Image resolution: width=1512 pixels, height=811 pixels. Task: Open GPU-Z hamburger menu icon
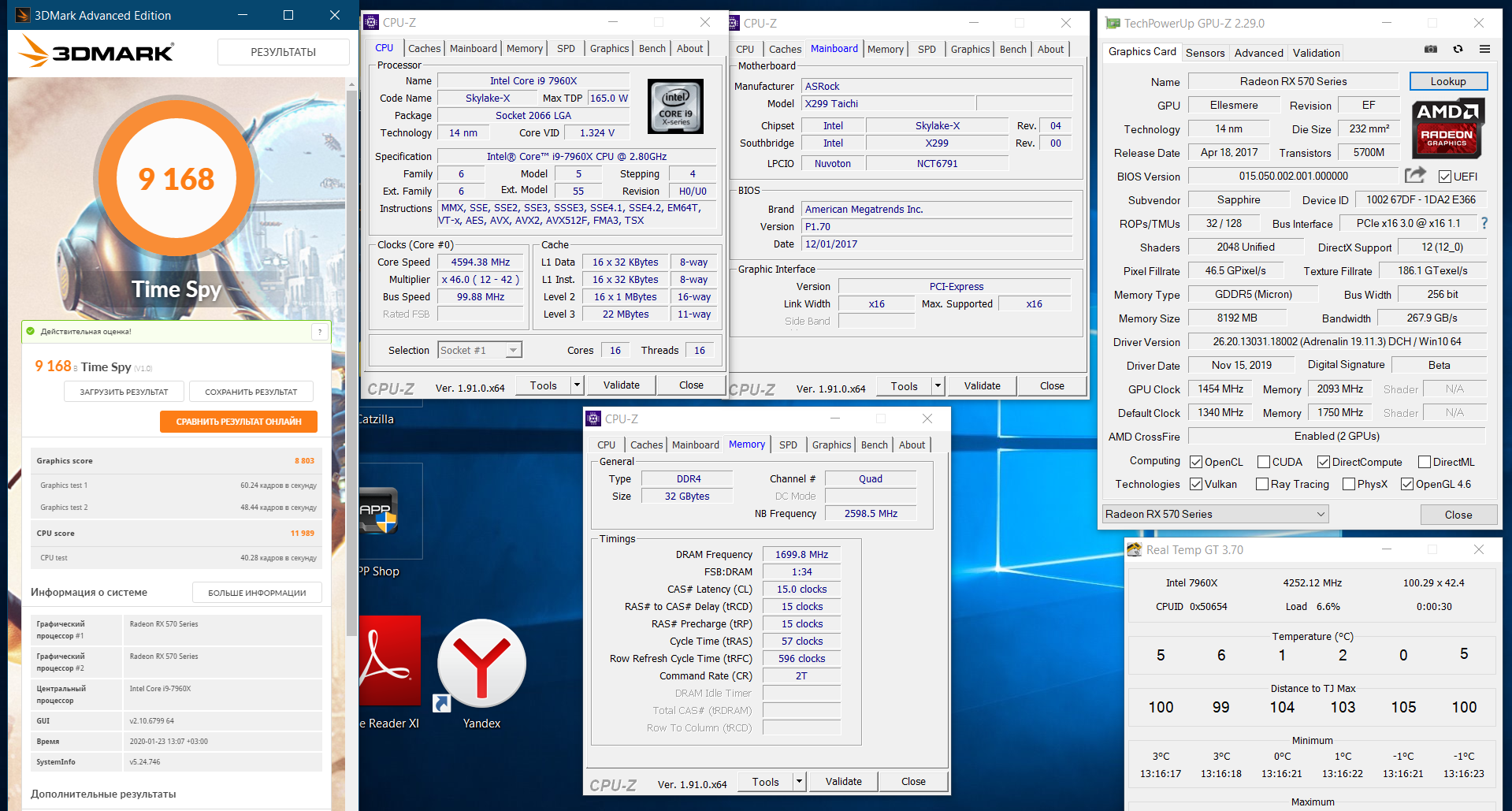click(x=1485, y=50)
